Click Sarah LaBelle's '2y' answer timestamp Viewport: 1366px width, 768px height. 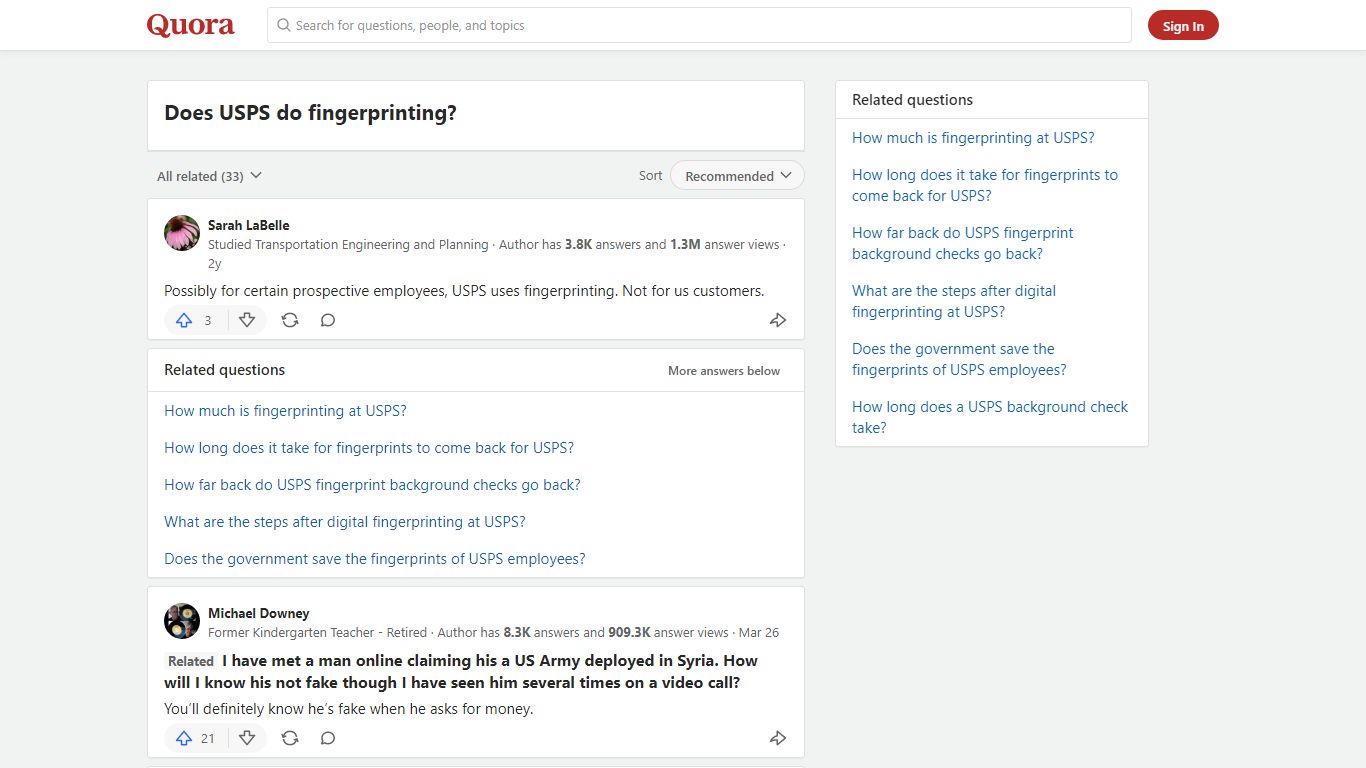(214, 264)
